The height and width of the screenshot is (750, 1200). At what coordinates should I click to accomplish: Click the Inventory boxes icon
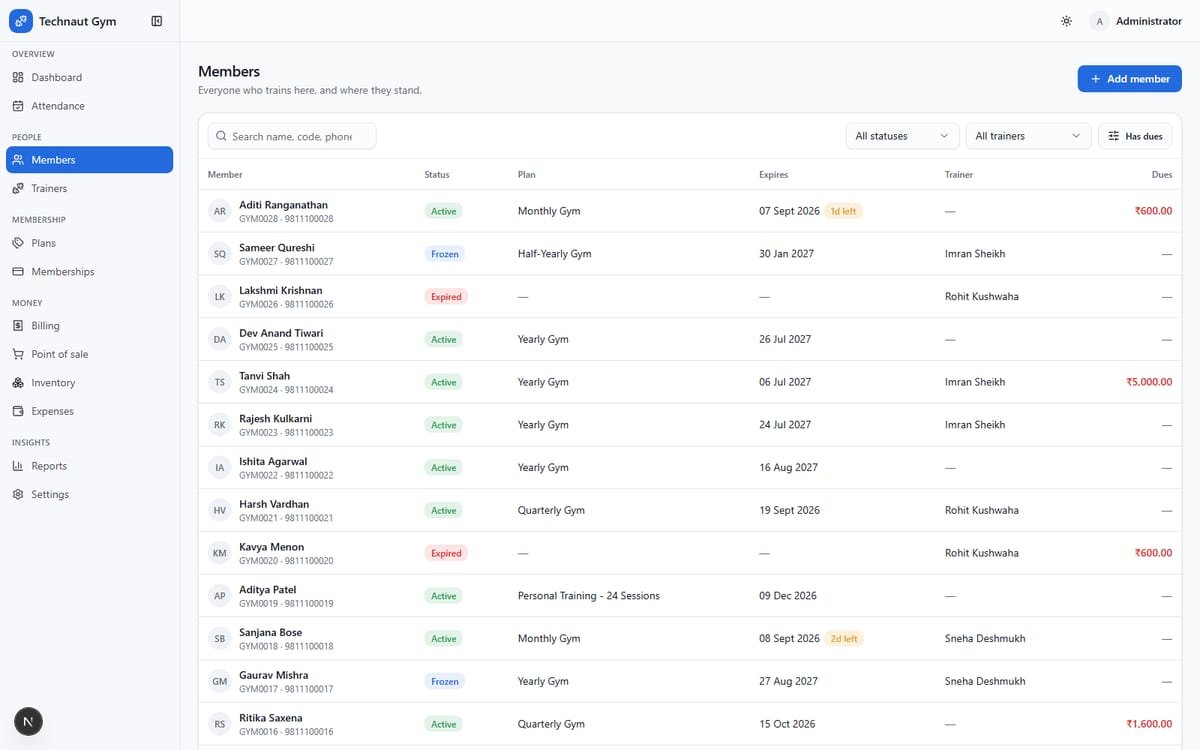tap(18, 383)
